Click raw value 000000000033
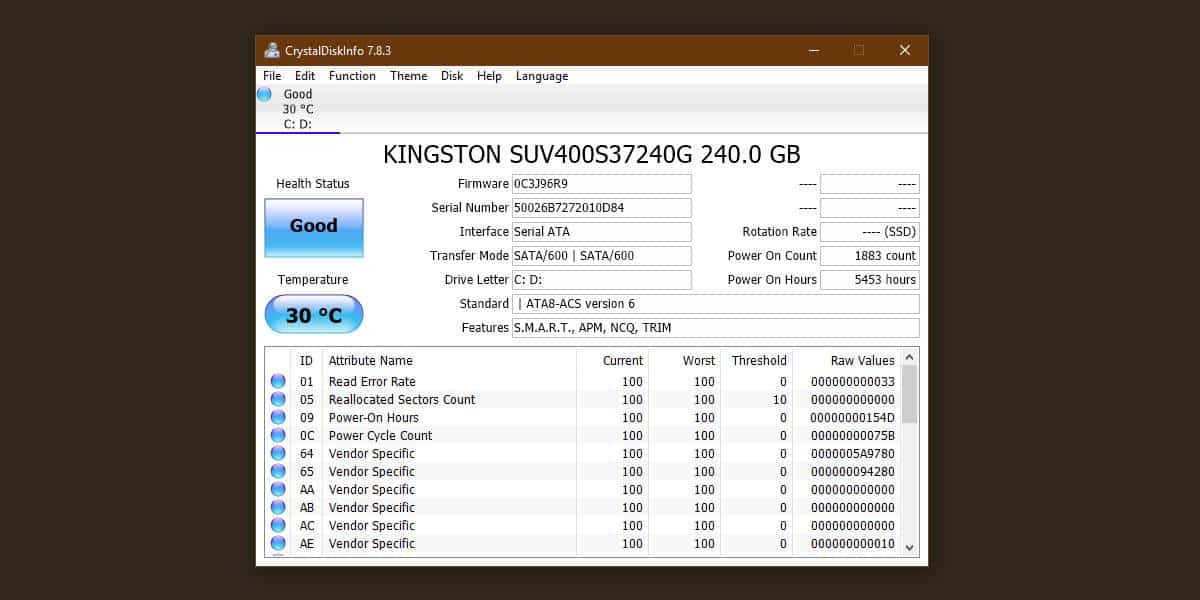Image resolution: width=1200 pixels, height=600 pixels. (853, 381)
